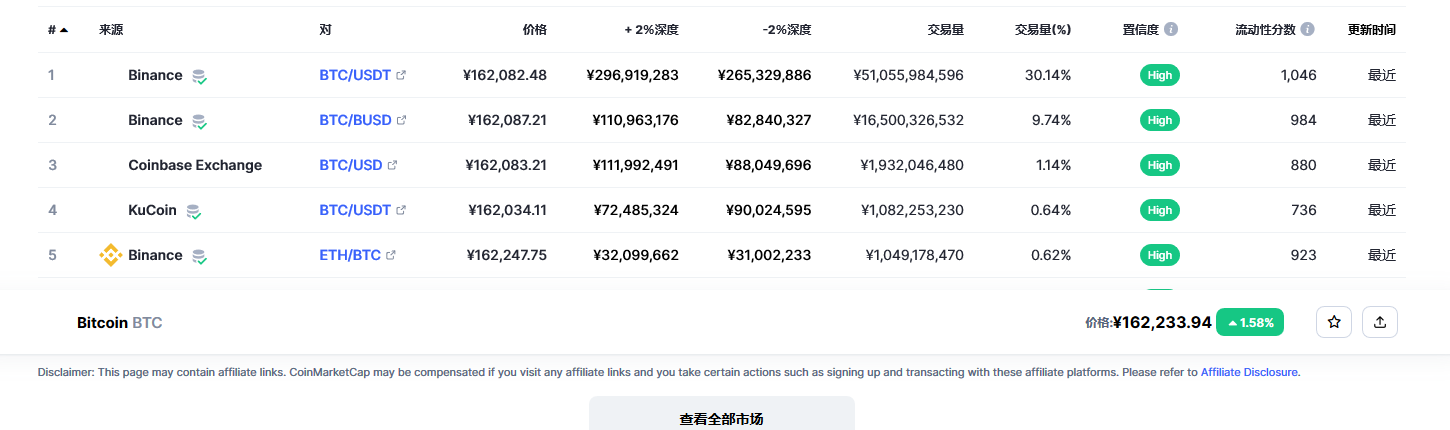Click the green 1.58% price change badge
The height and width of the screenshot is (430, 1450).
click(1250, 322)
